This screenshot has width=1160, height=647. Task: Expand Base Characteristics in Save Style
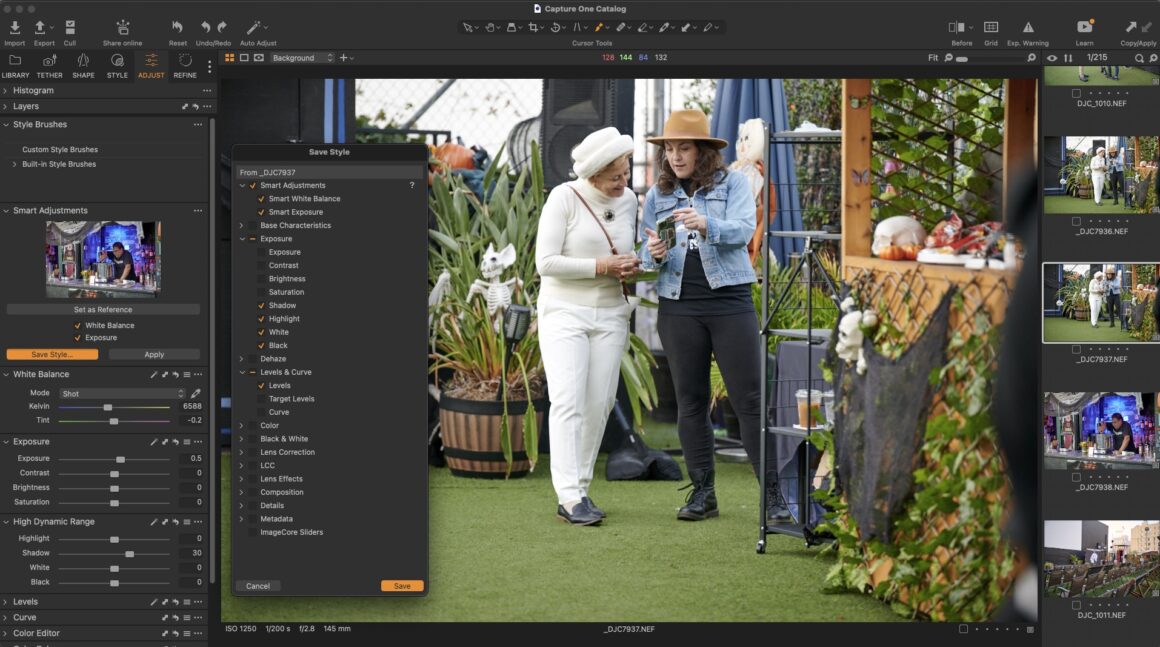[241, 226]
